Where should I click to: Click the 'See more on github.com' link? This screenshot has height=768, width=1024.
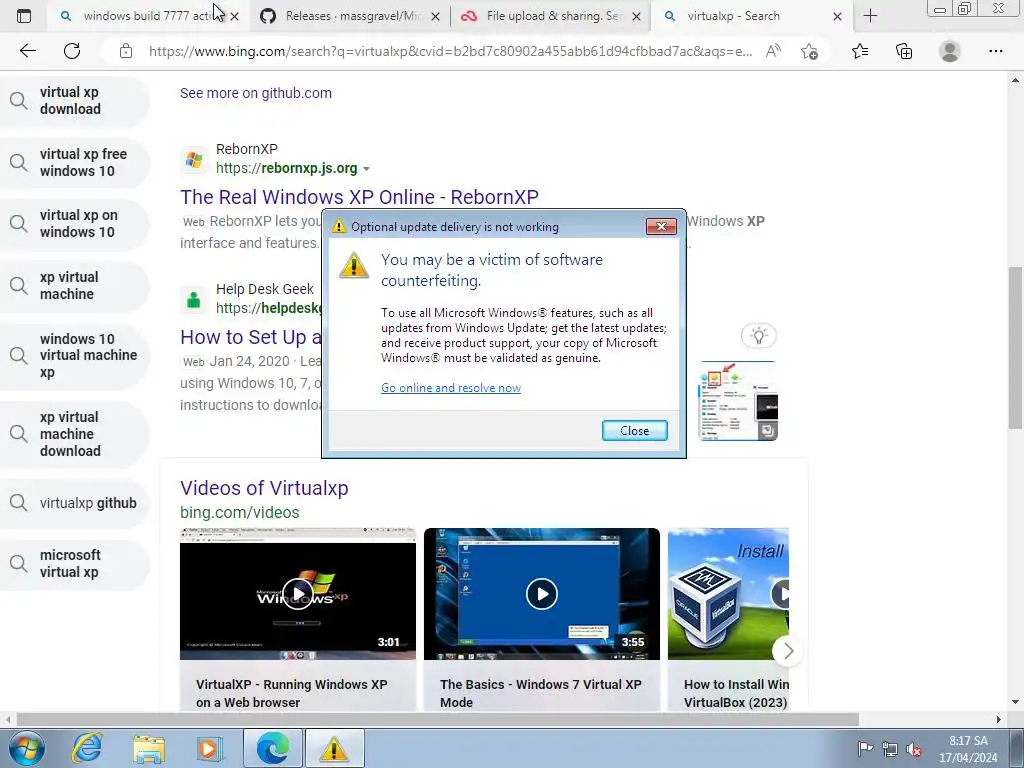pyautogui.click(x=256, y=93)
